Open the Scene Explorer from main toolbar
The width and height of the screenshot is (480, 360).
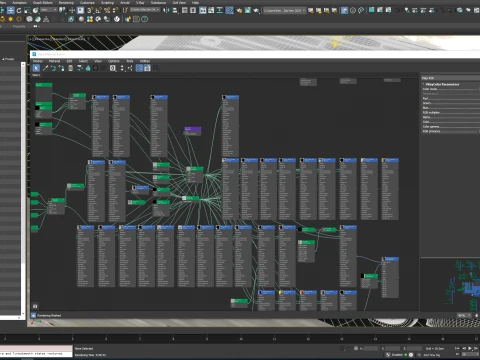click(x=184, y=10)
